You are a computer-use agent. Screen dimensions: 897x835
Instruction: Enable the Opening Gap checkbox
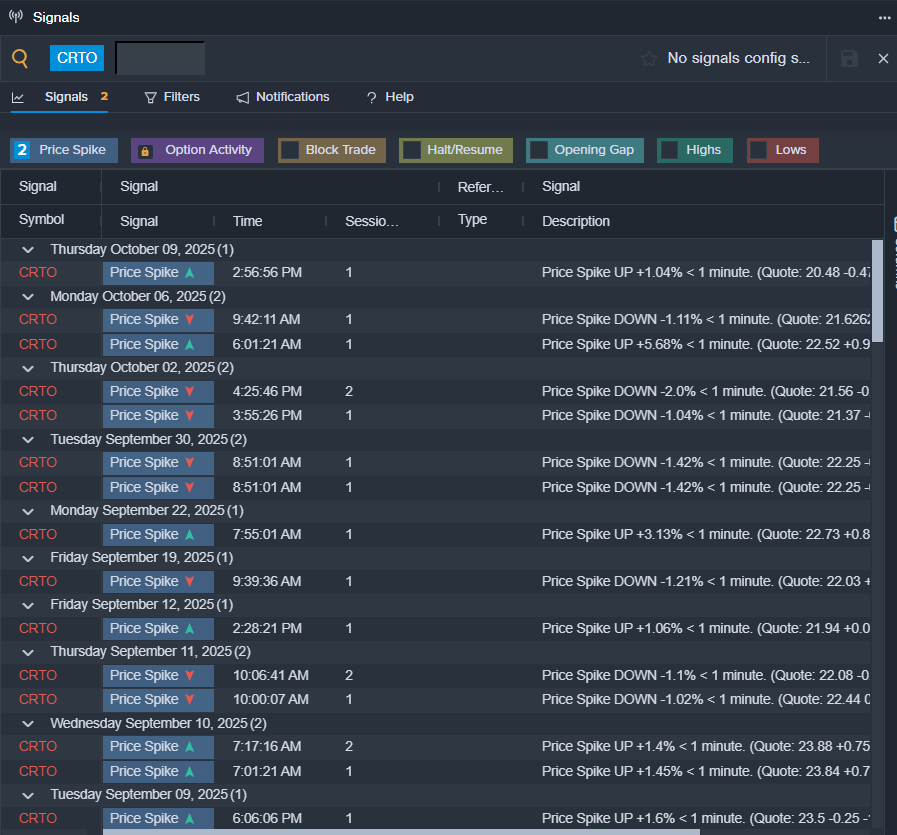pos(538,150)
